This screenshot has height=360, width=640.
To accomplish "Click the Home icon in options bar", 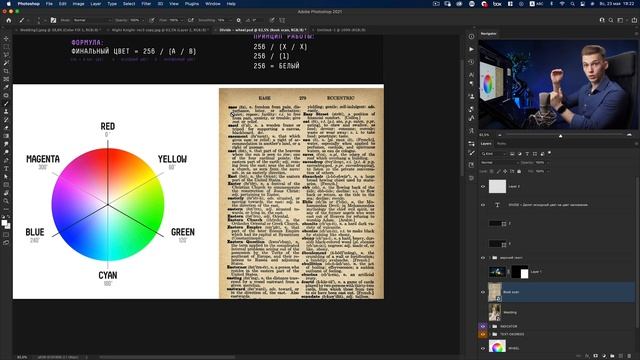I will click(9, 20).
